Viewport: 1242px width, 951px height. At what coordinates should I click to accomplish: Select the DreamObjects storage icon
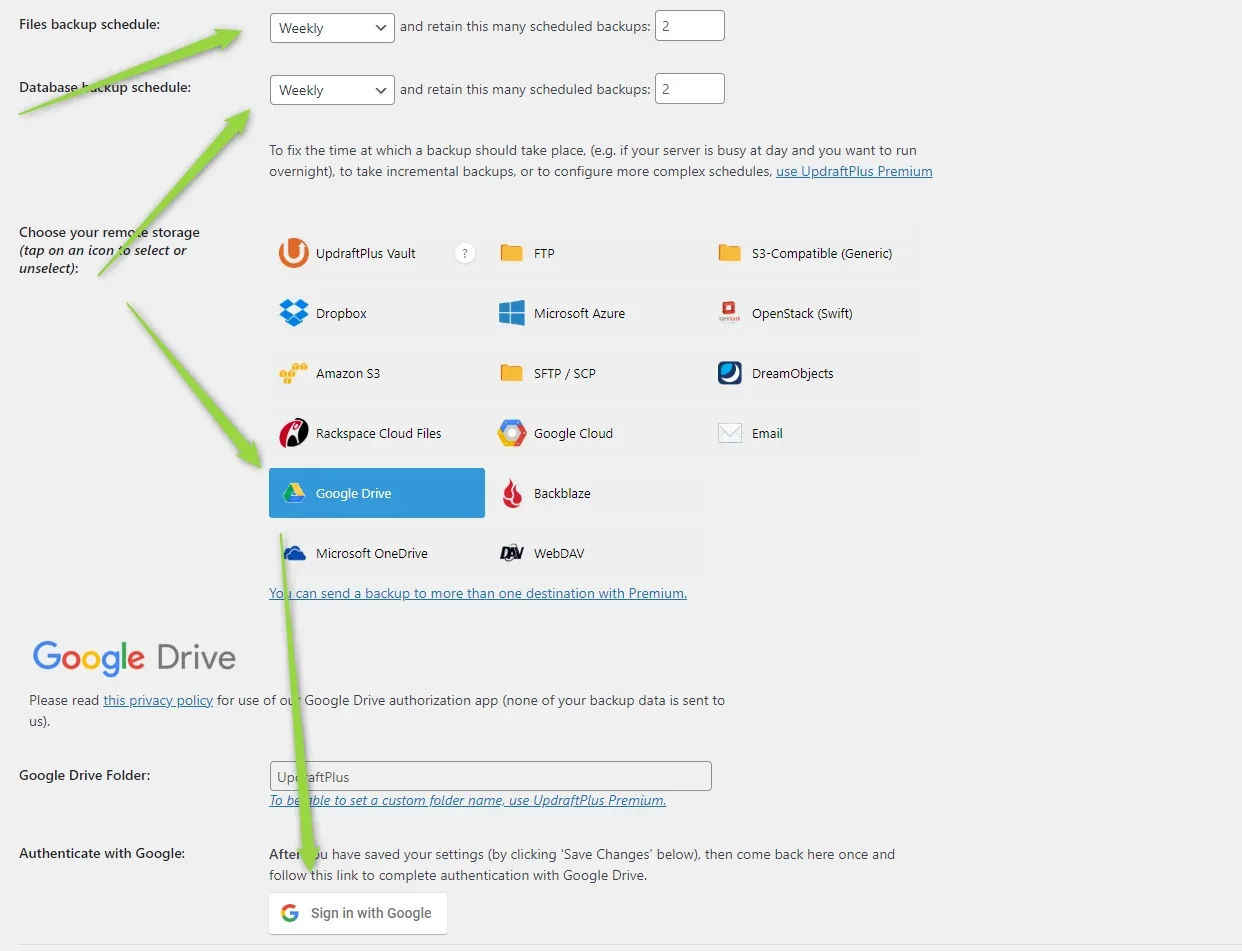coord(730,373)
